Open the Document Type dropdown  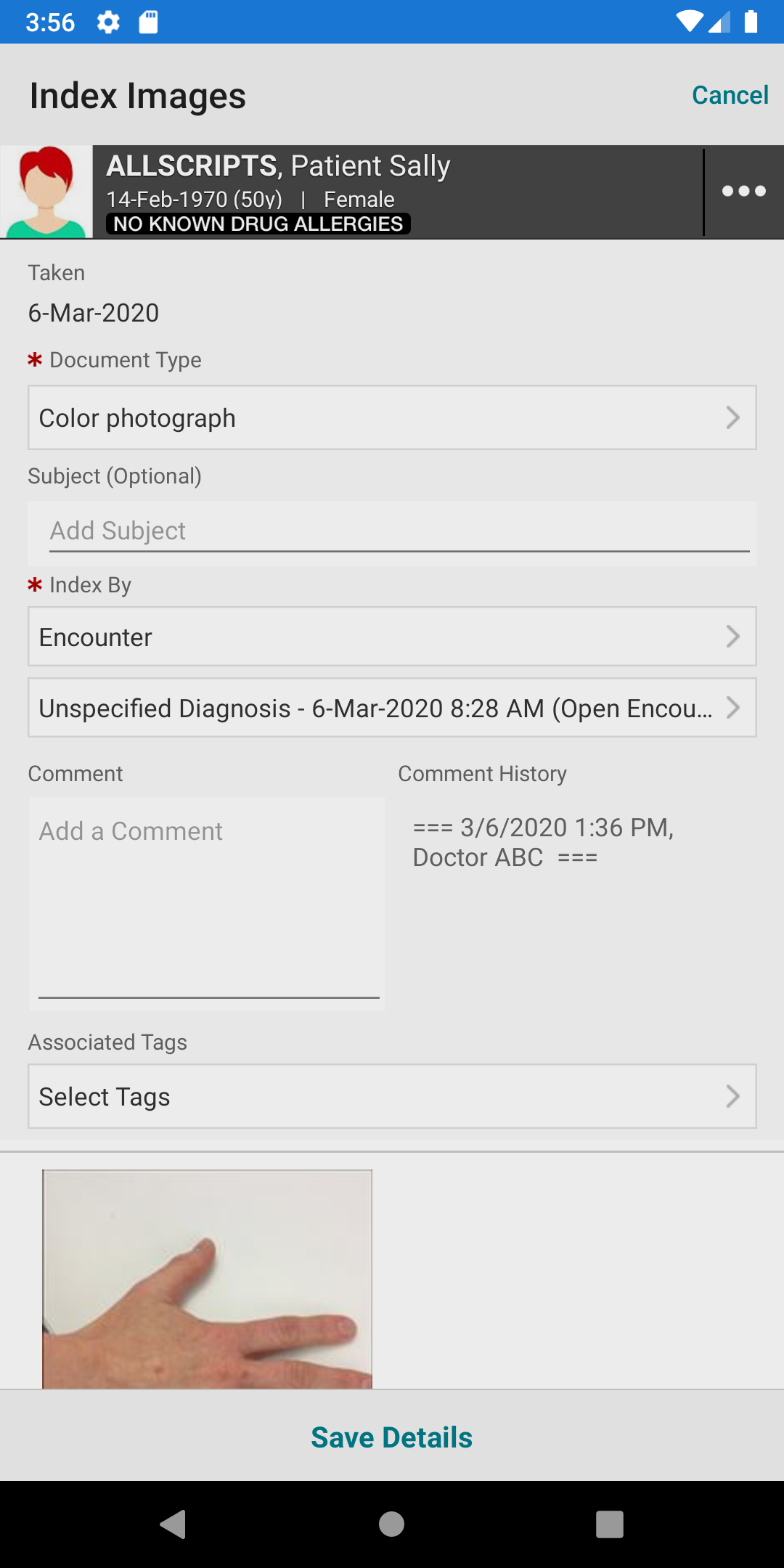coord(392,417)
